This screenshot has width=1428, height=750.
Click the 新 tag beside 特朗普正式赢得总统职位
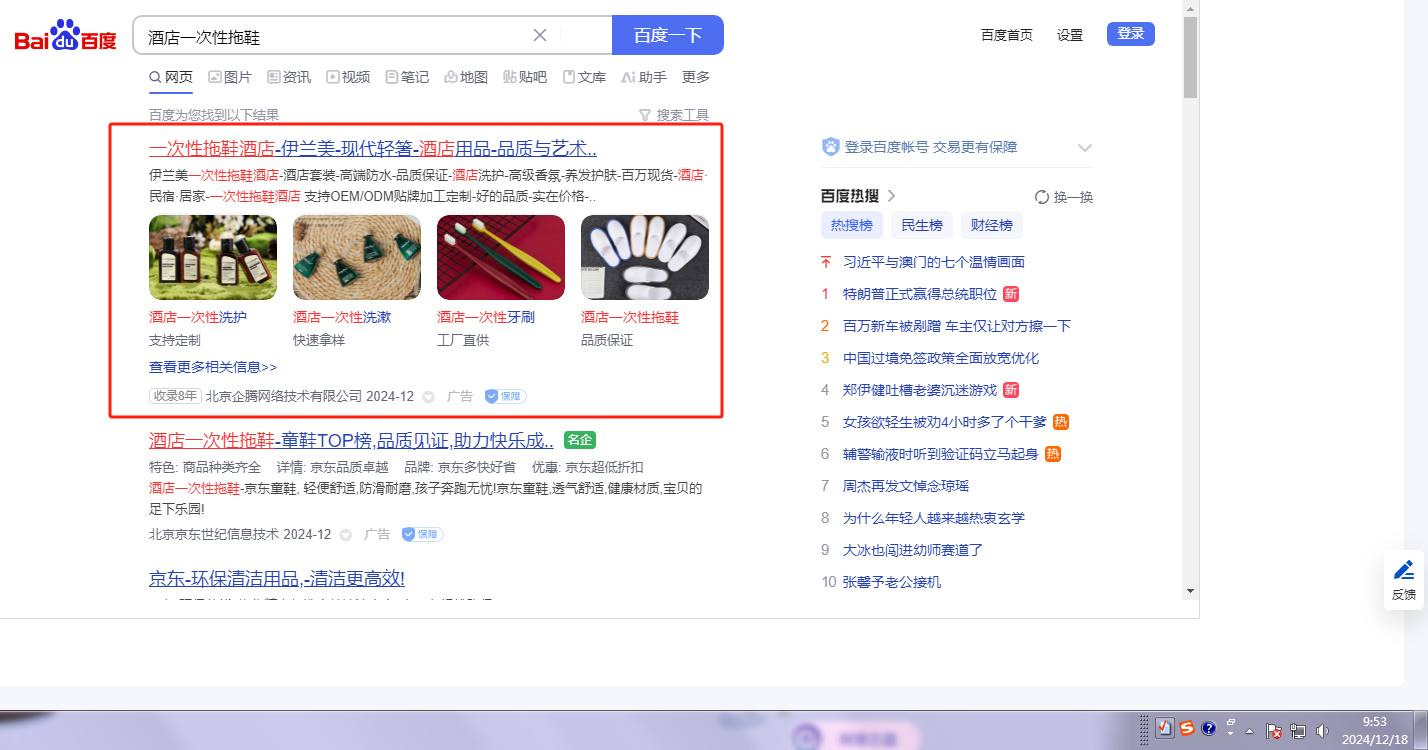[x=1011, y=294]
